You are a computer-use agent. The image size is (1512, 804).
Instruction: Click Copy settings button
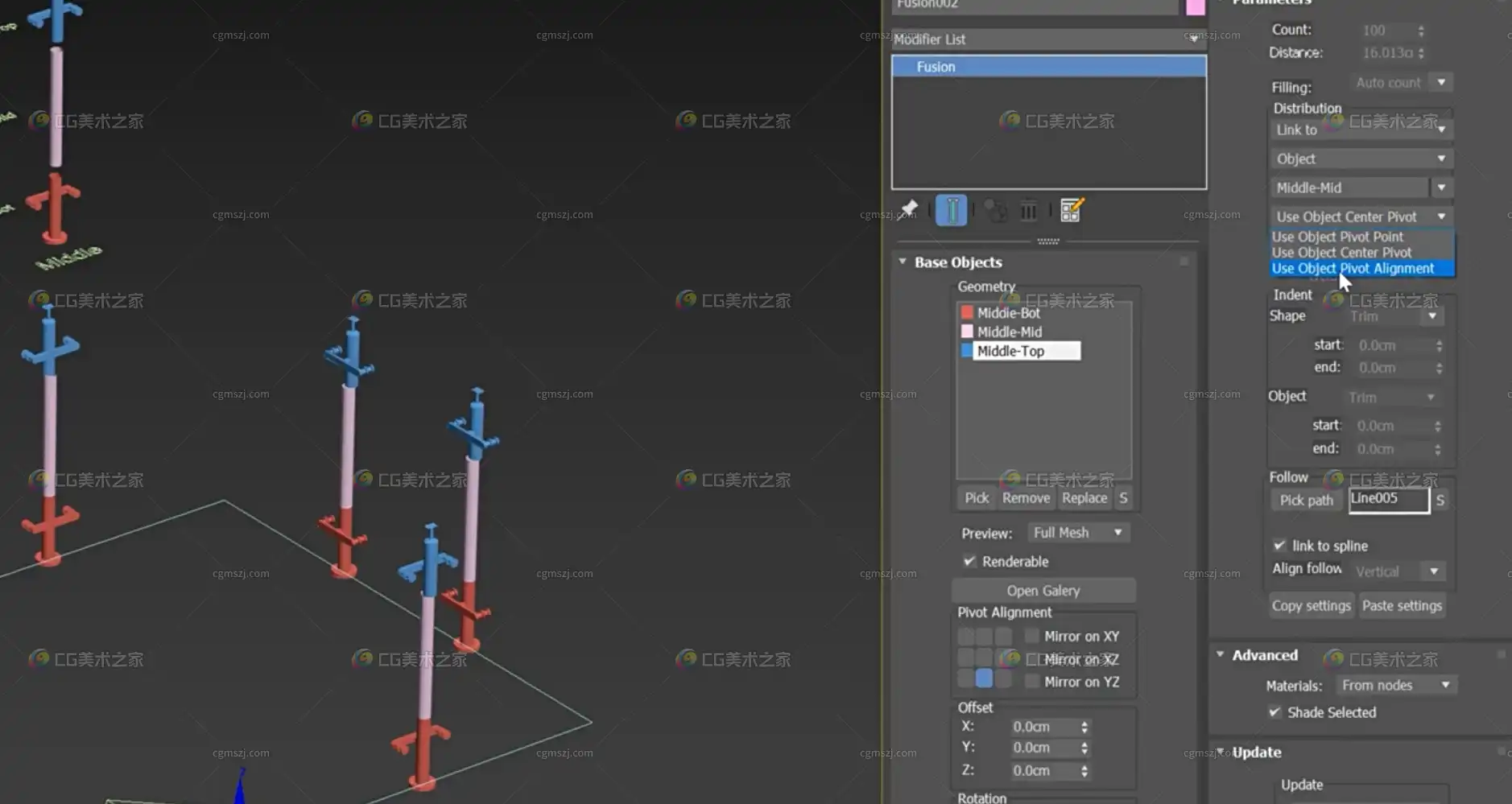pyautogui.click(x=1312, y=606)
